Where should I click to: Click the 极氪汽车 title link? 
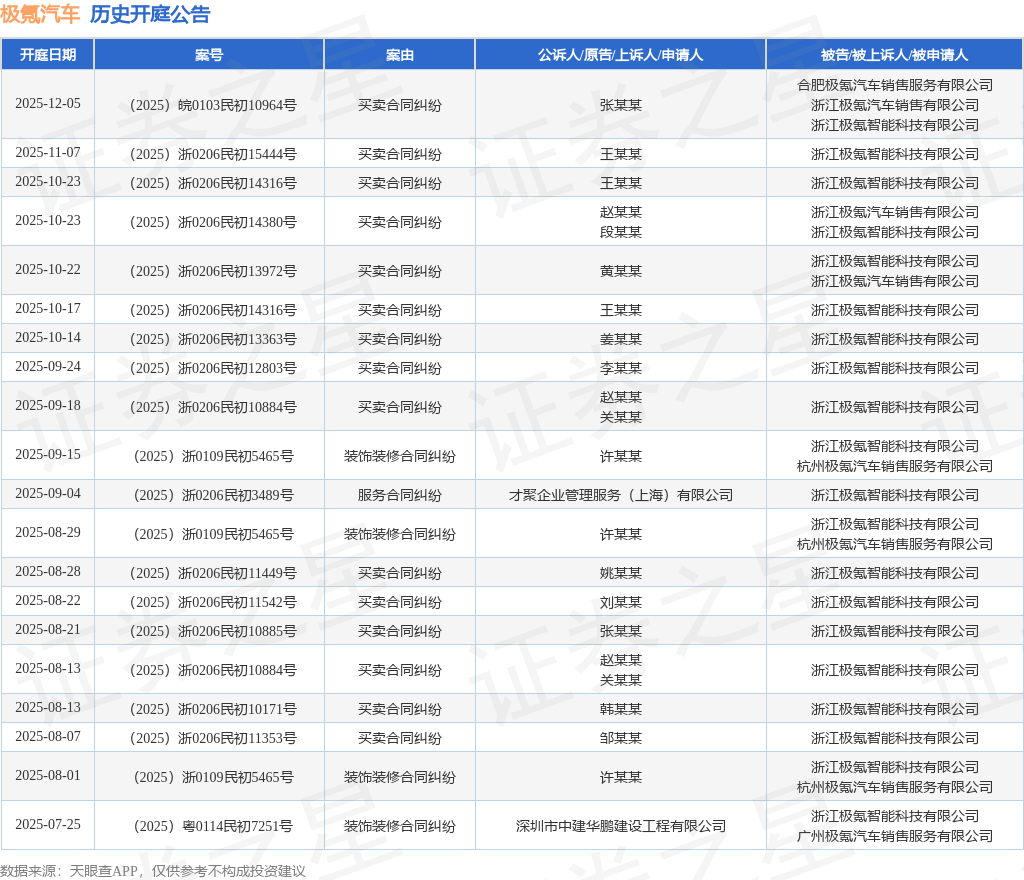coord(40,14)
